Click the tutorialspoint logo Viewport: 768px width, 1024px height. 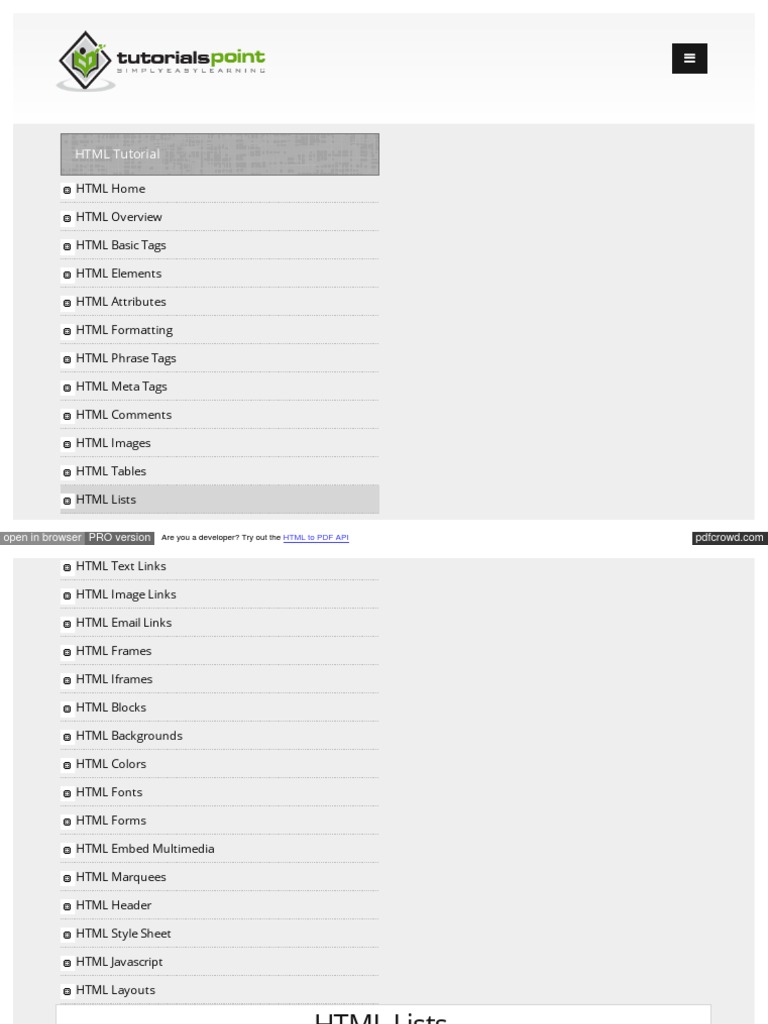click(161, 60)
